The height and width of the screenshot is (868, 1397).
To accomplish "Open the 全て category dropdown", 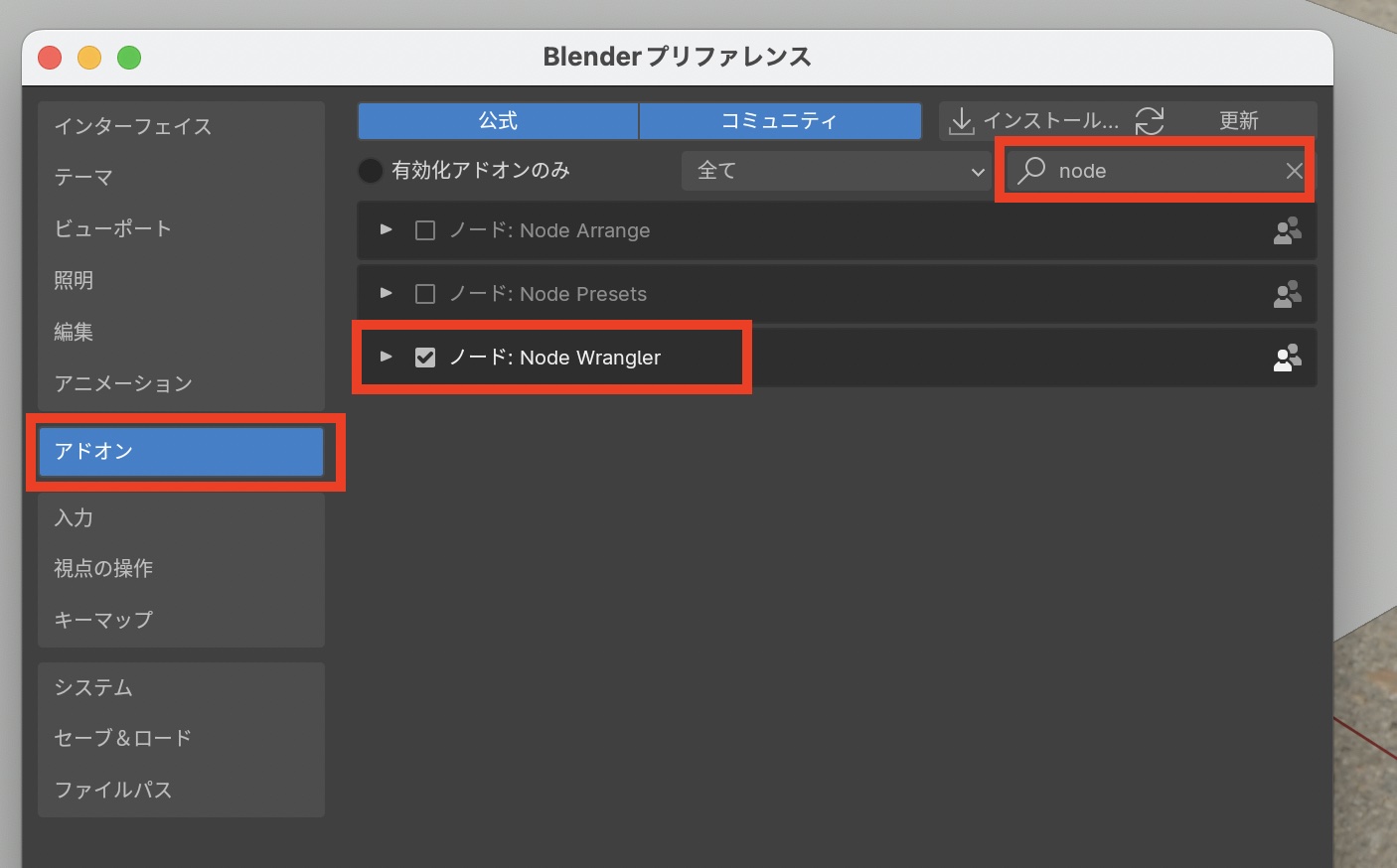I will [x=839, y=171].
